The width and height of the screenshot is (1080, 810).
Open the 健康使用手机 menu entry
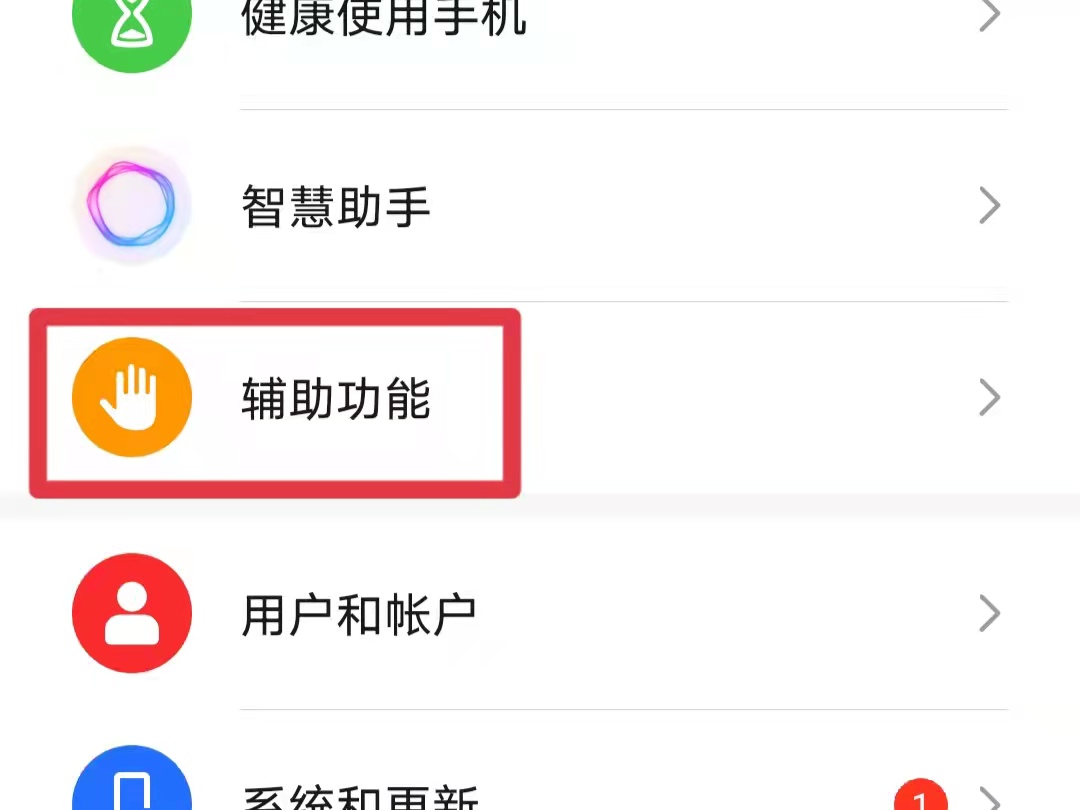point(384,17)
